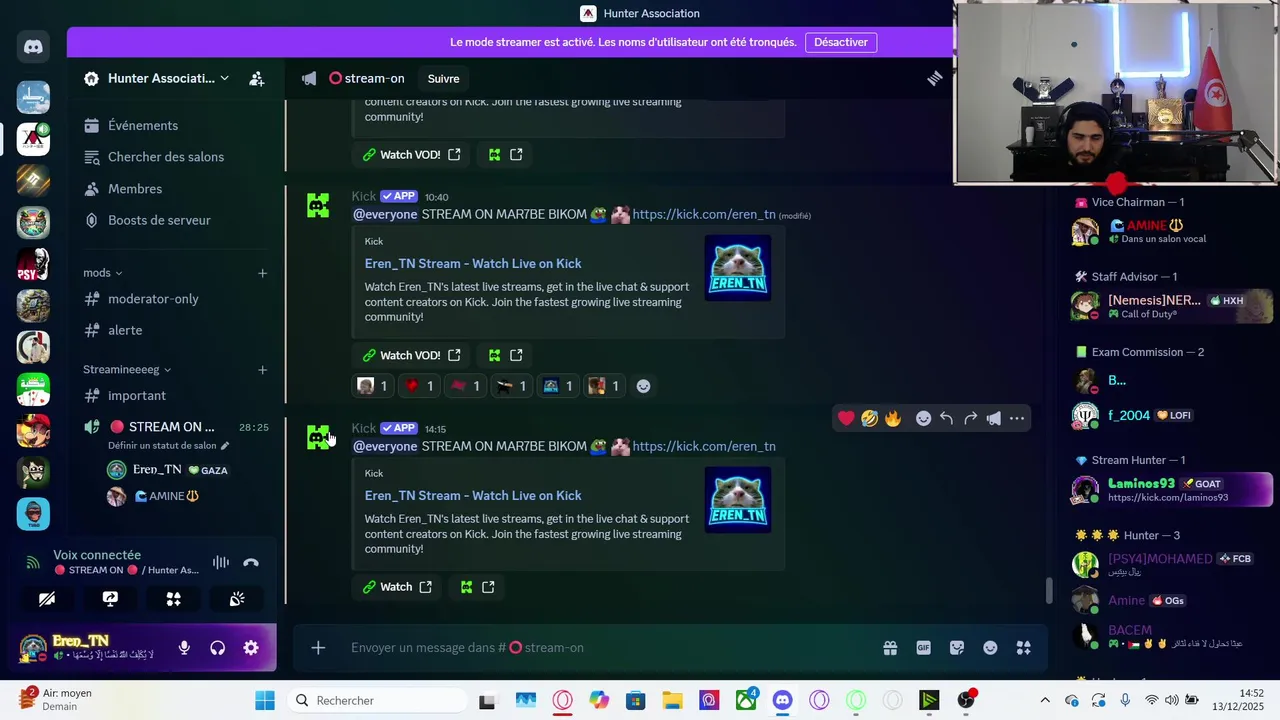Open Eren_TN Stream title link in 10:40 embed
1280x720 pixels.
(x=473, y=263)
